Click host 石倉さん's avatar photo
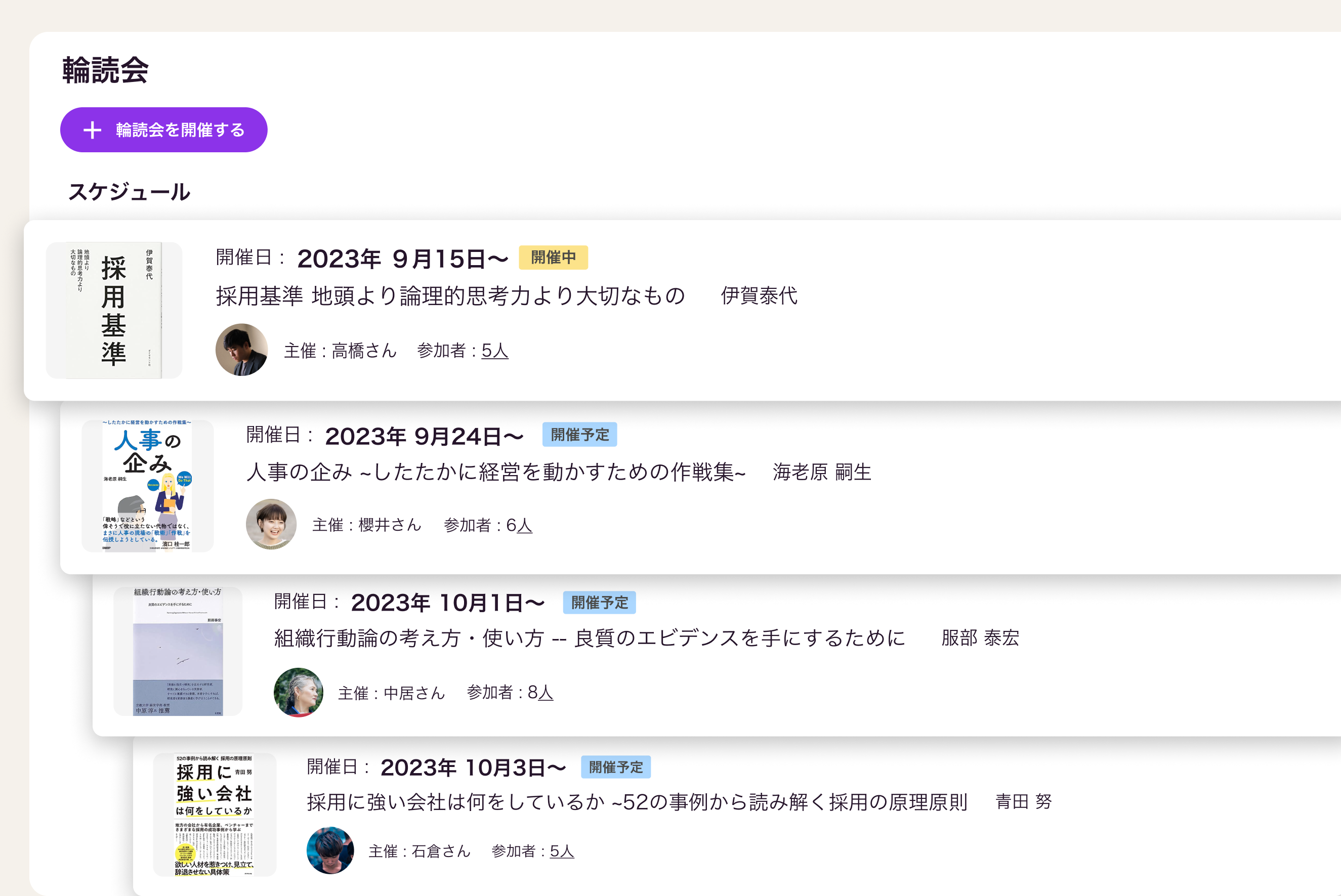 330,850
